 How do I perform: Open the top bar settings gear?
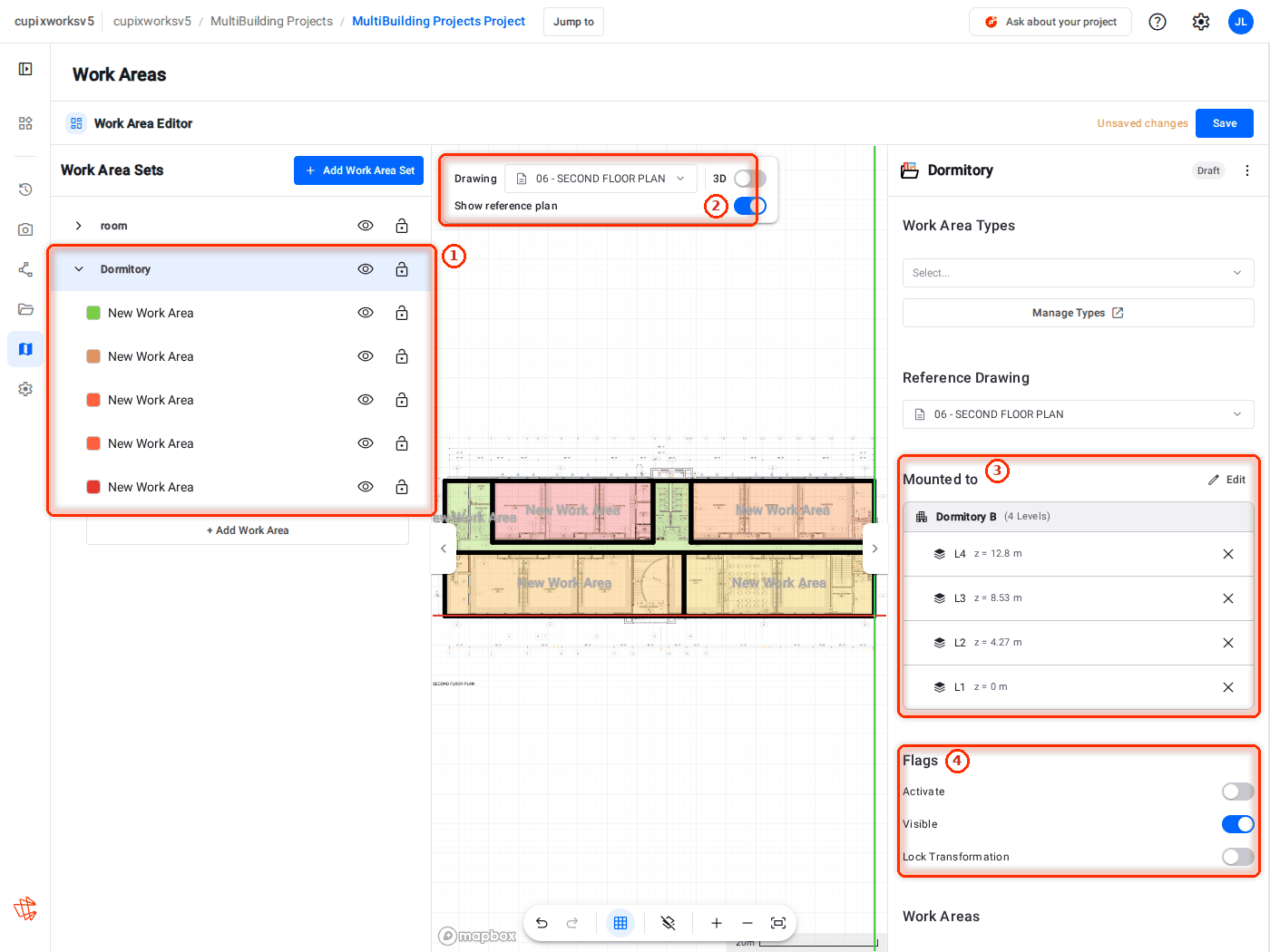(1201, 22)
